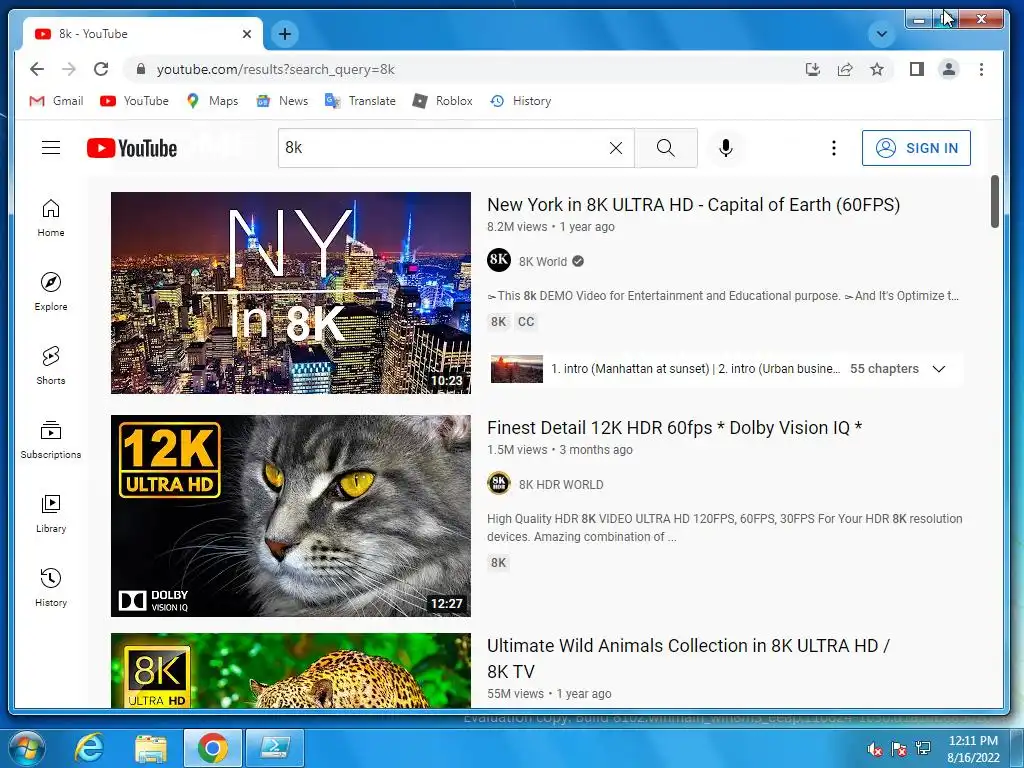The image size is (1024, 768).
Task: Close the 8k - YouTube tab
Action: click(x=247, y=34)
